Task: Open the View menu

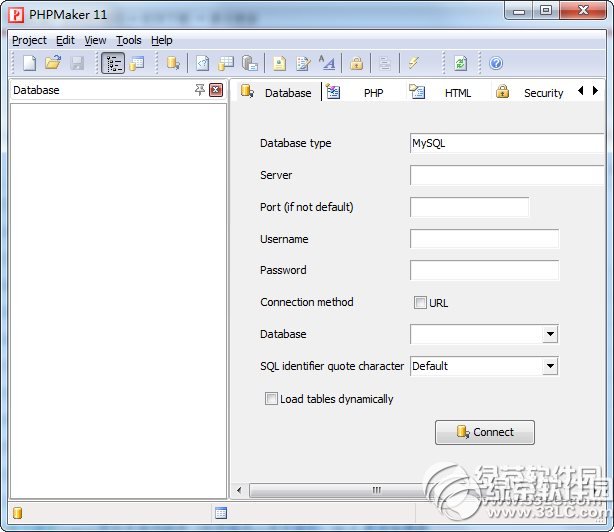Action: point(95,40)
